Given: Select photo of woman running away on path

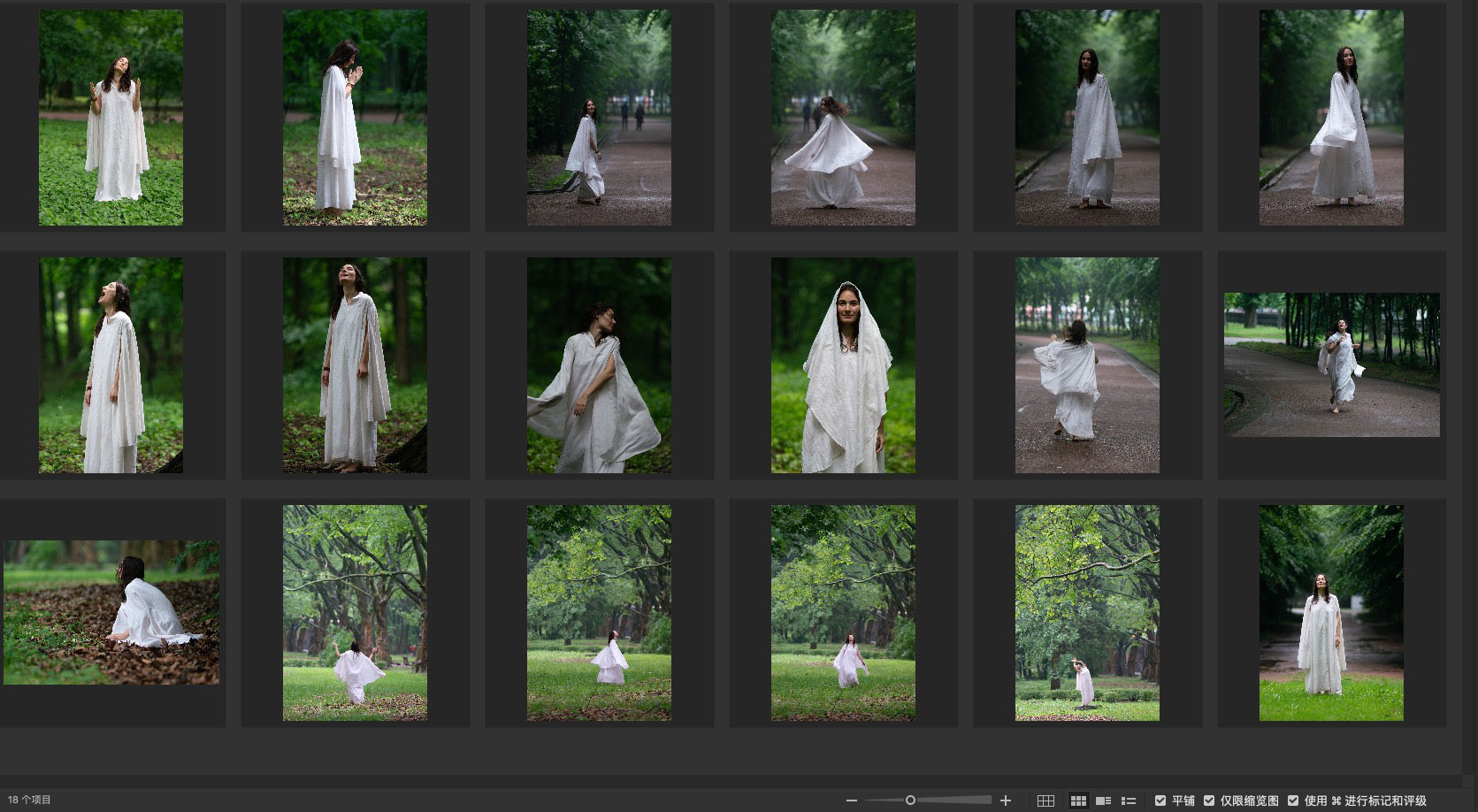Looking at the screenshot, I should [x=1087, y=365].
